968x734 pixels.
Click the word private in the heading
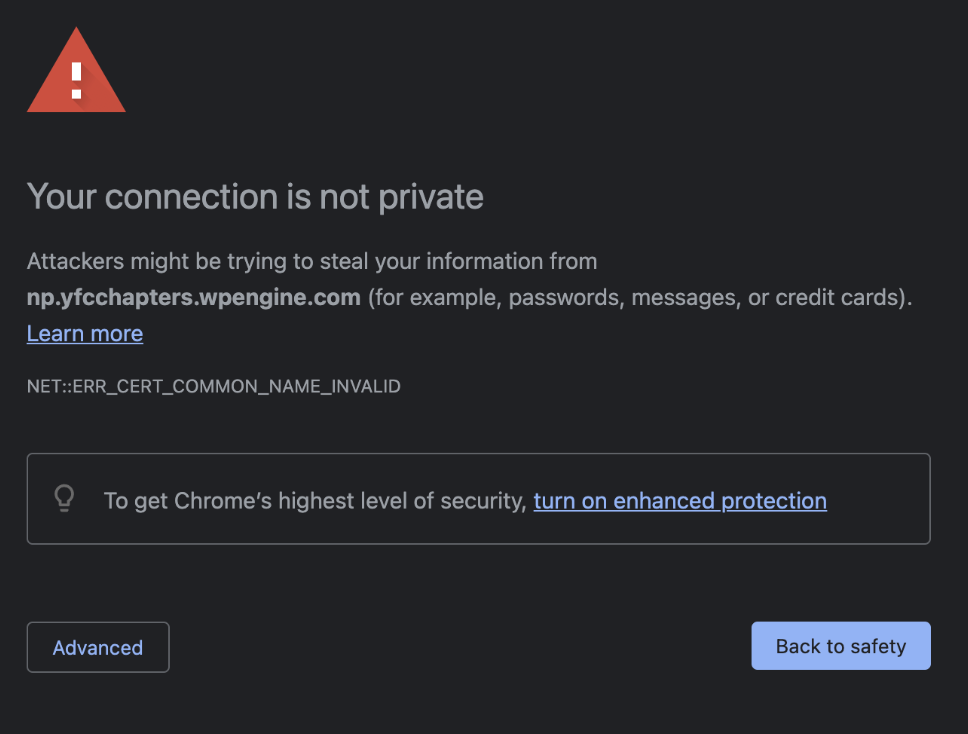431,198
